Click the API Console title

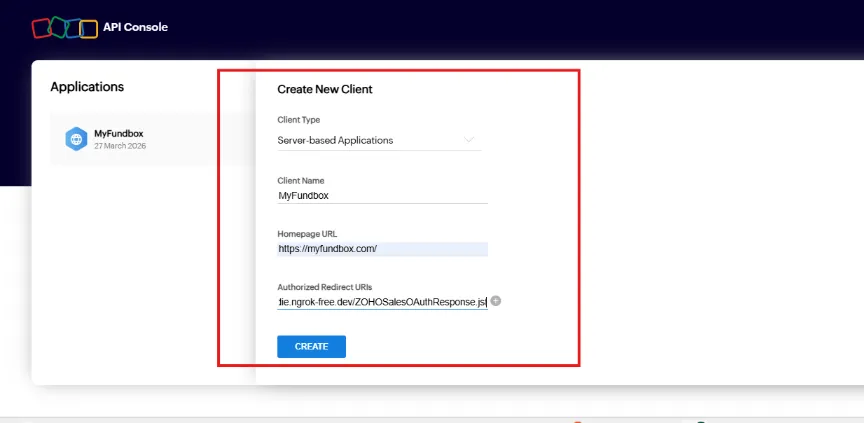pyautogui.click(x=135, y=27)
